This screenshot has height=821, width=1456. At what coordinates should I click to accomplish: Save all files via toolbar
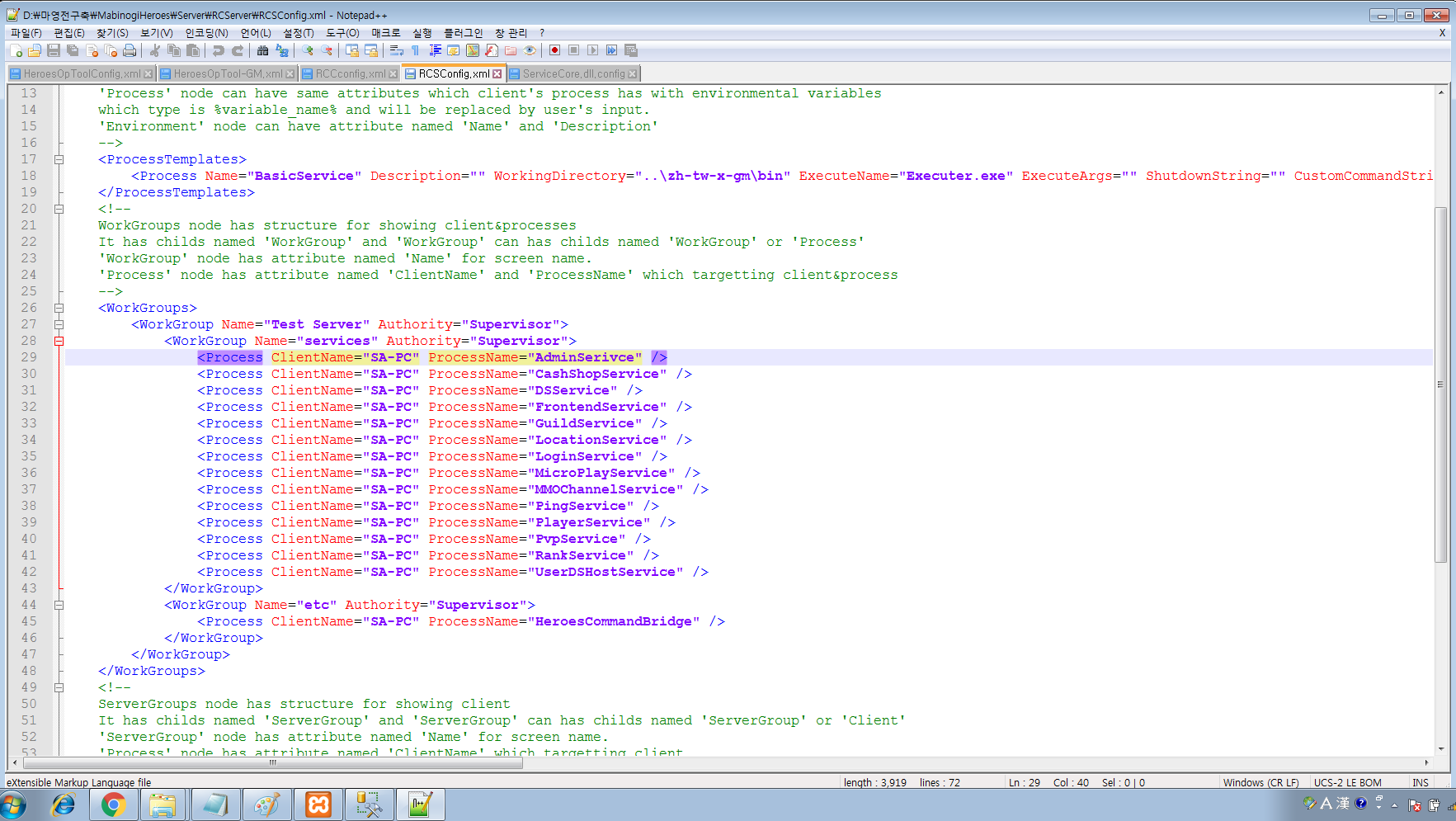click(73, 51)
